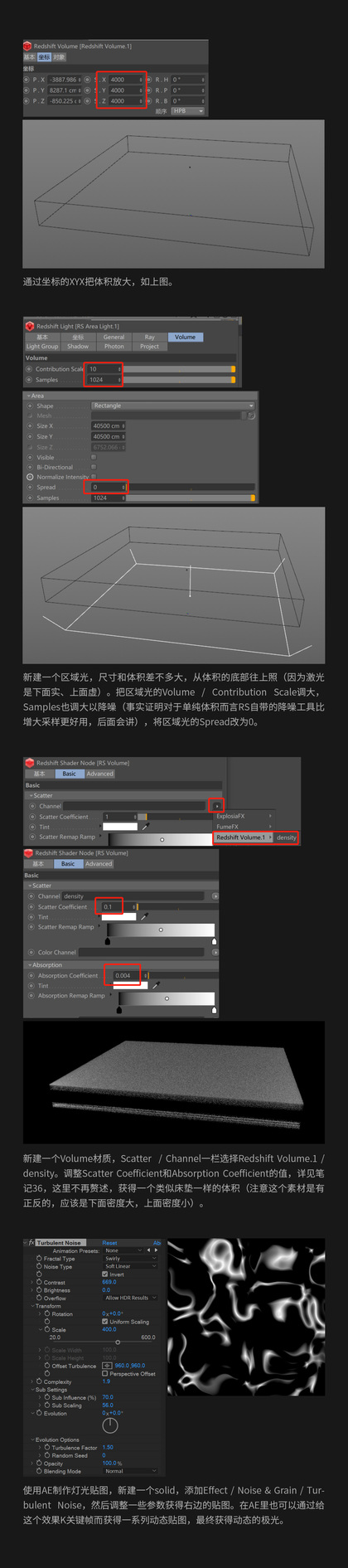Toggle the Invert checkbox
This screenshot has width=348, height=1568.
tap(104, 1274)
